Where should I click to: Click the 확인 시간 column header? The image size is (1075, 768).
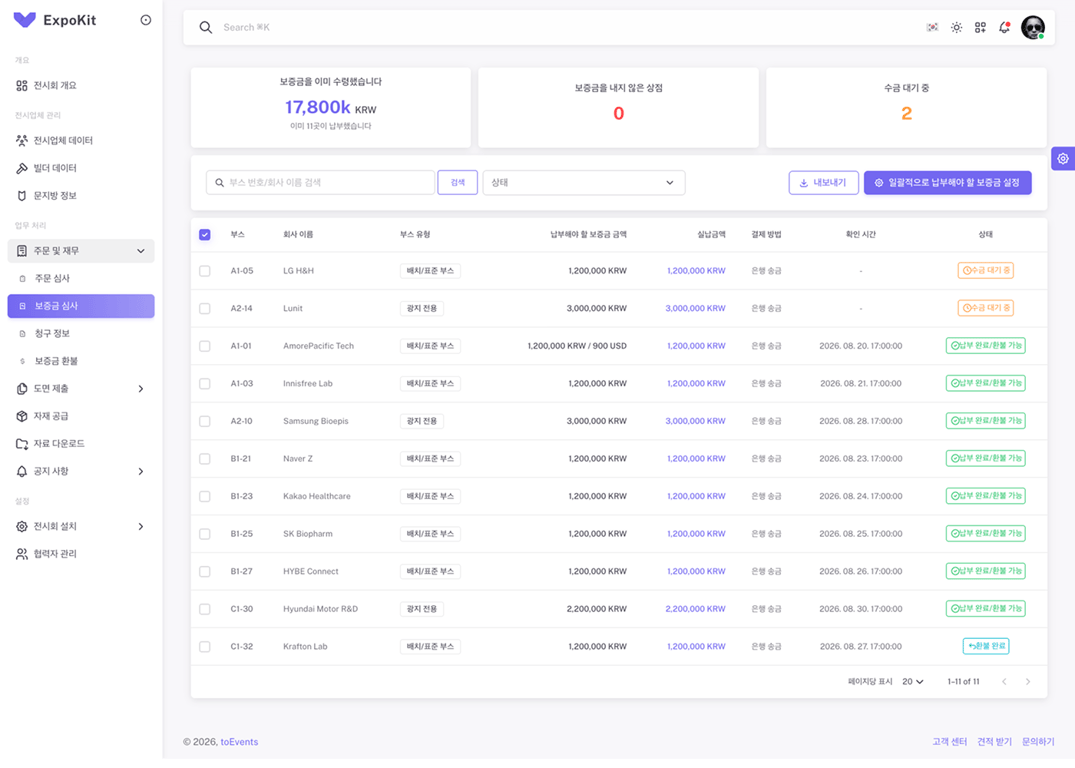(860, 235)
